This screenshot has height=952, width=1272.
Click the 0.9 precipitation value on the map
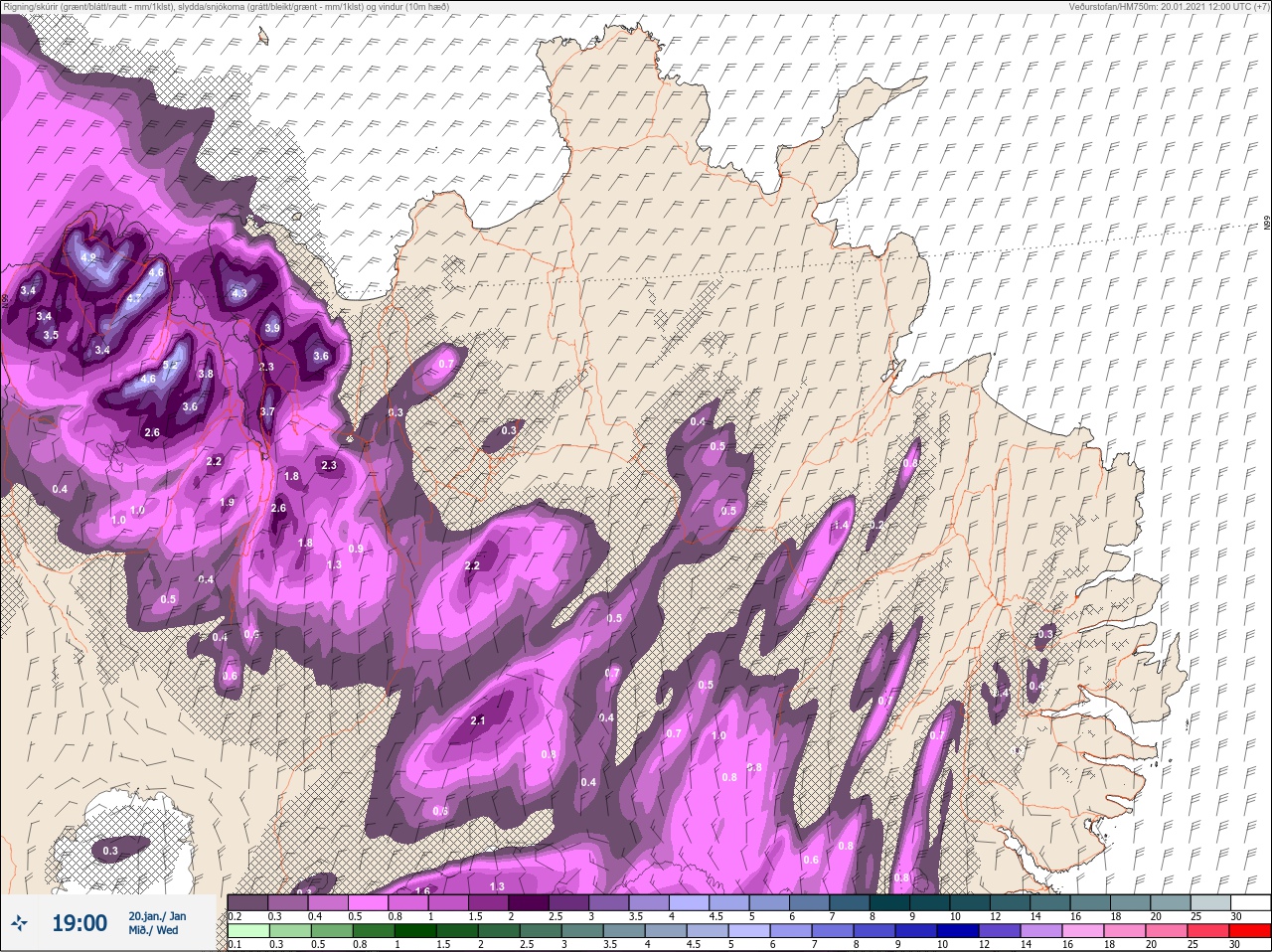pos(356,549)
